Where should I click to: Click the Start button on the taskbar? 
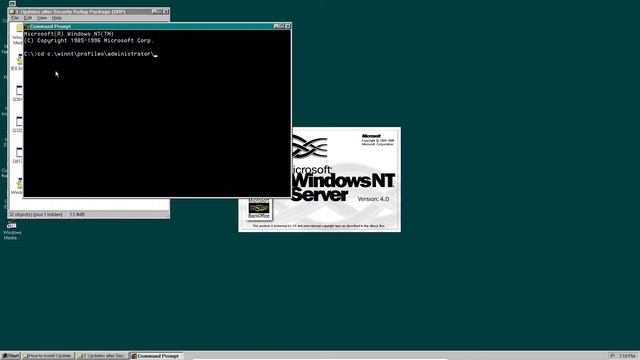(11, 356)
